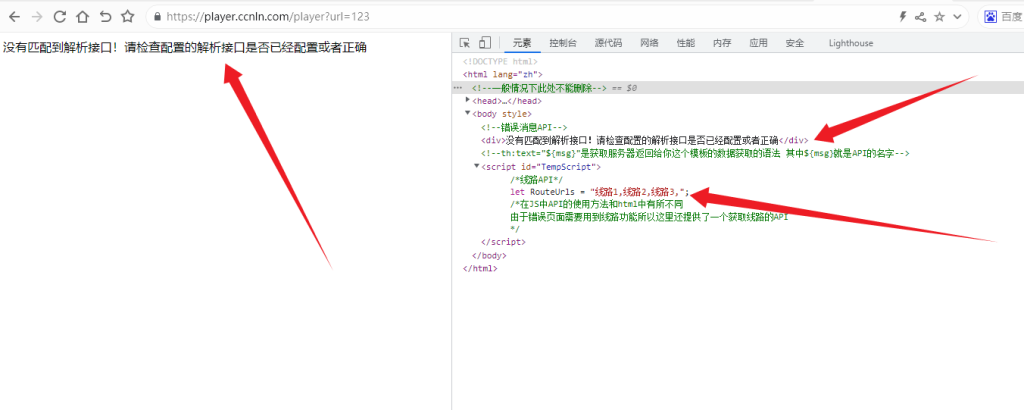Click the /*线路API*/ comment in script

tap(536, 180)
